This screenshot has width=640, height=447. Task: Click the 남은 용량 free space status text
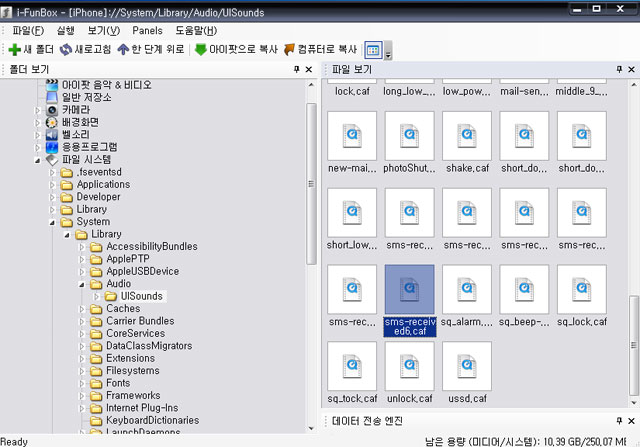(x=525, y=442)
